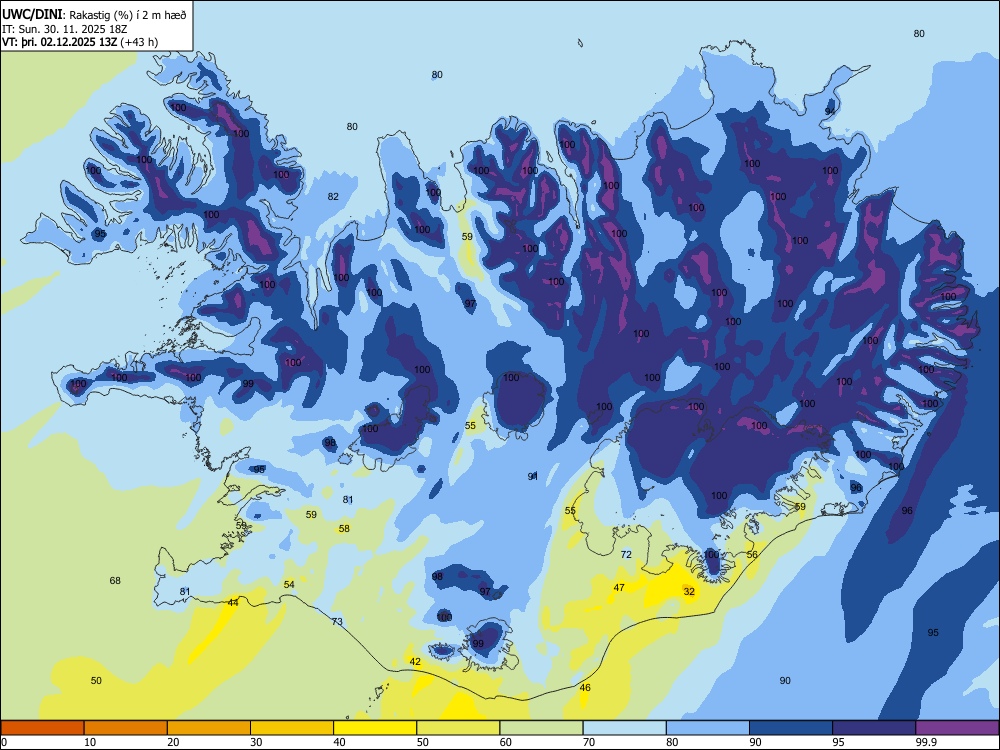The height and width of the screenshot is (750, 1000).
Task: Click the '70' tick label on the legend
Action: (x=589, y=742)
